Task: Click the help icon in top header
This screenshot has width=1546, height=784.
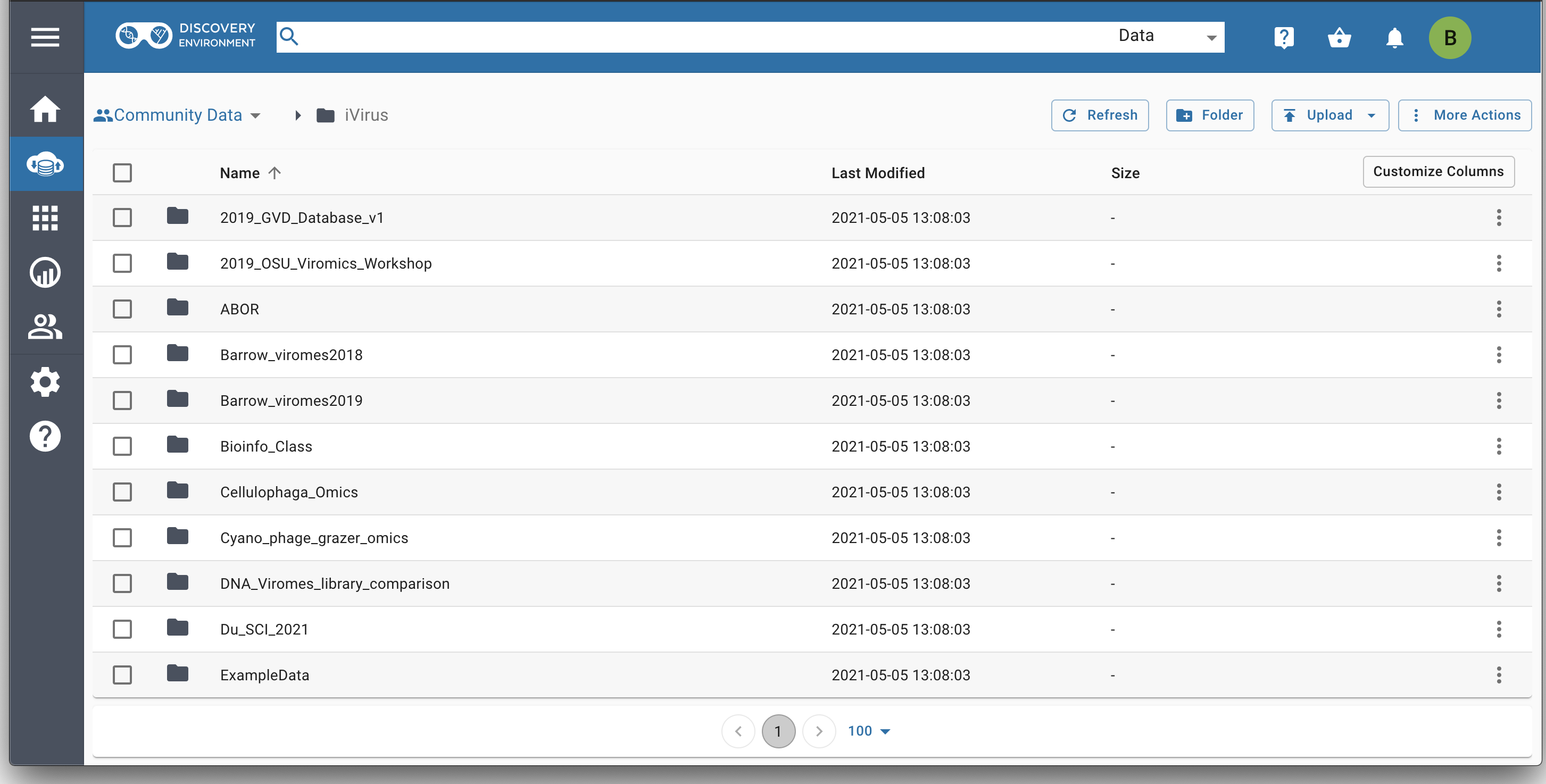Action: [1284, 37]
